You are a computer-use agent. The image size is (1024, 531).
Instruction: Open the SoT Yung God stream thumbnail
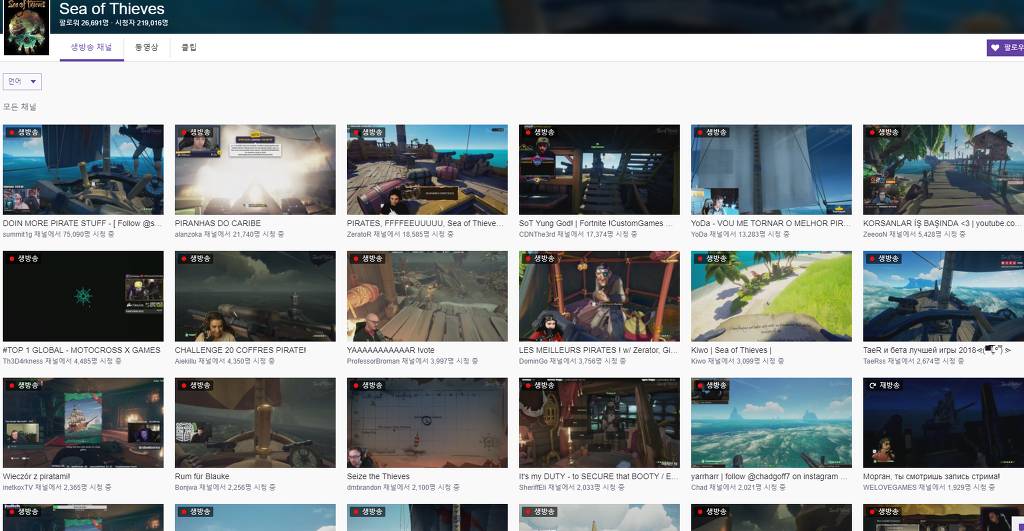click(x=600, y=170)
